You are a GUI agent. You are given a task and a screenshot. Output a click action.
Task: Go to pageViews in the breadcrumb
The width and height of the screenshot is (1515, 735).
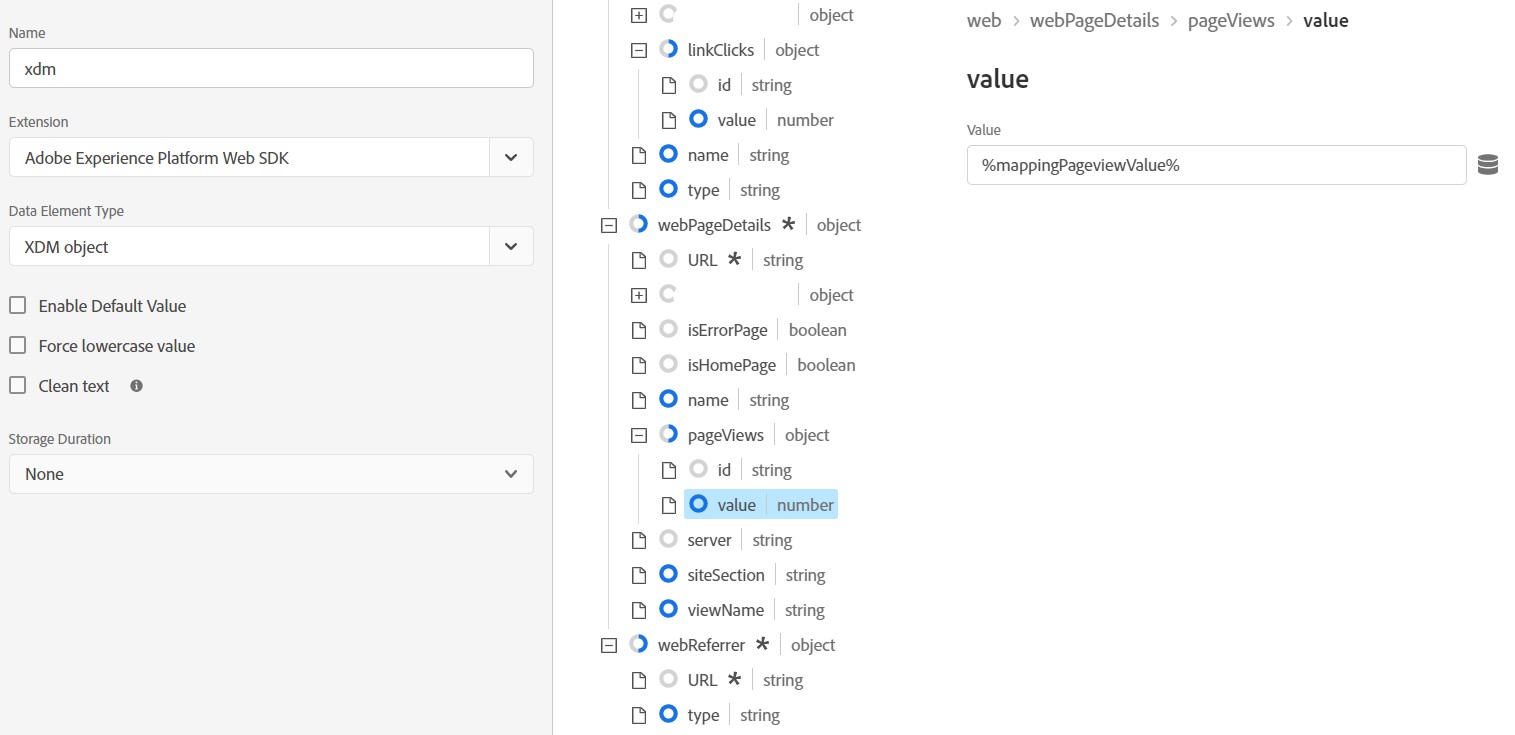coord(1231,21)
